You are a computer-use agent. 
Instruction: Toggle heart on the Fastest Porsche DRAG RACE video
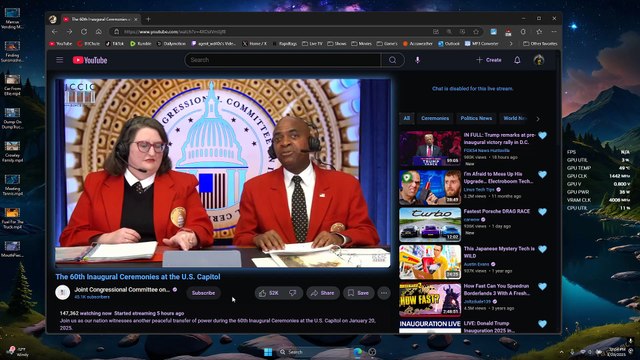click(x=542, y=212)
